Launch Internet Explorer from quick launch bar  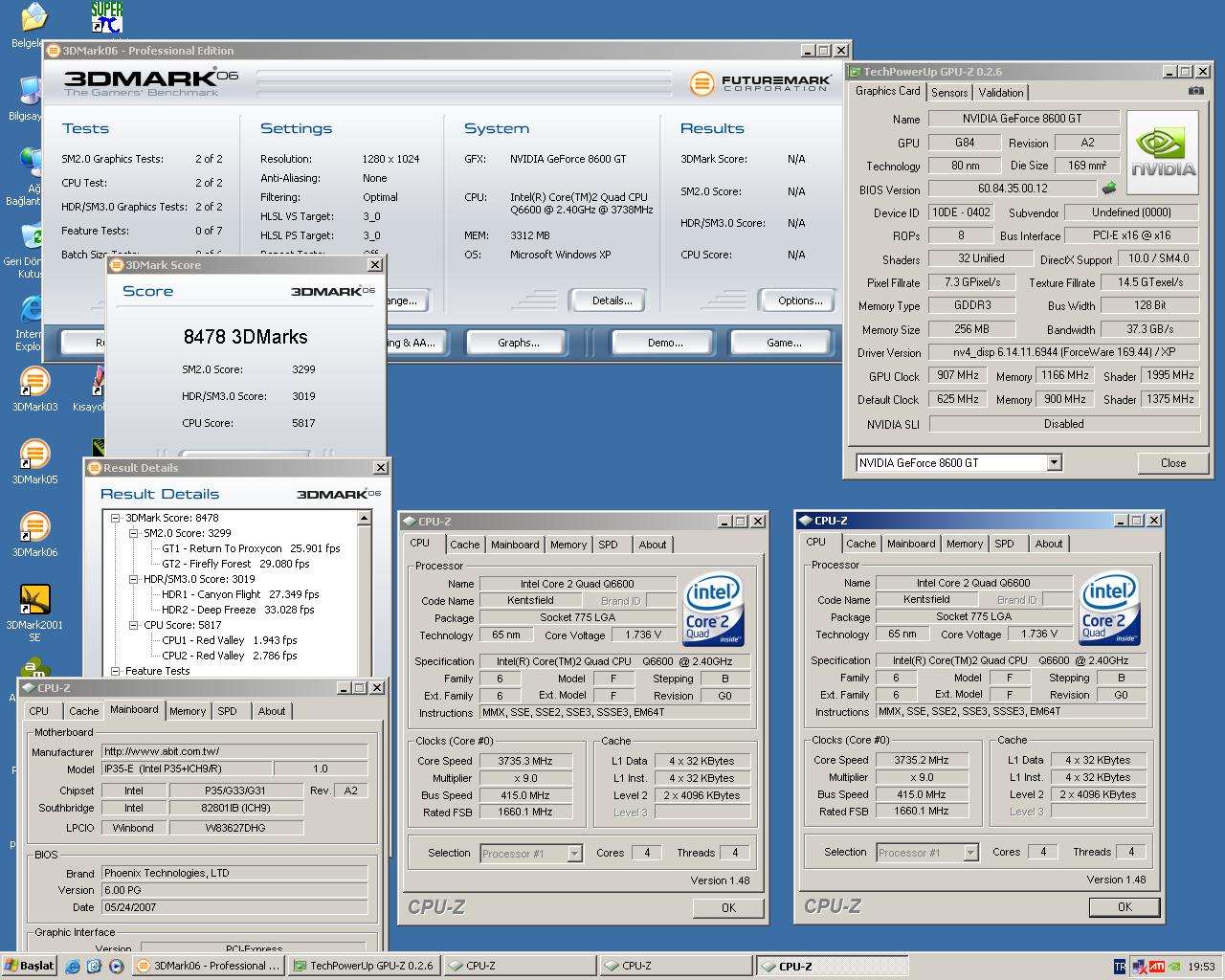(73, 967)
